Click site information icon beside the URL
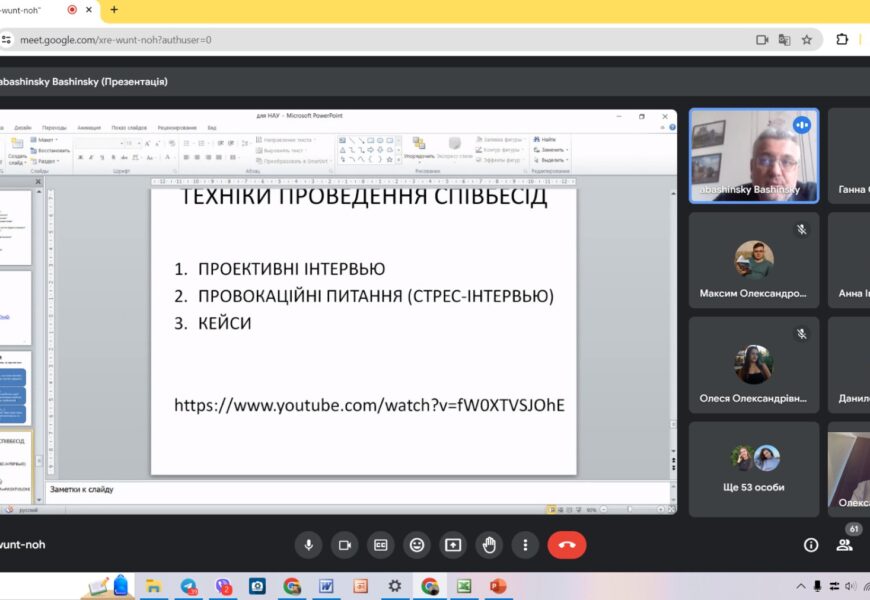This screenshot has height=600, width=870. point(7,40)
